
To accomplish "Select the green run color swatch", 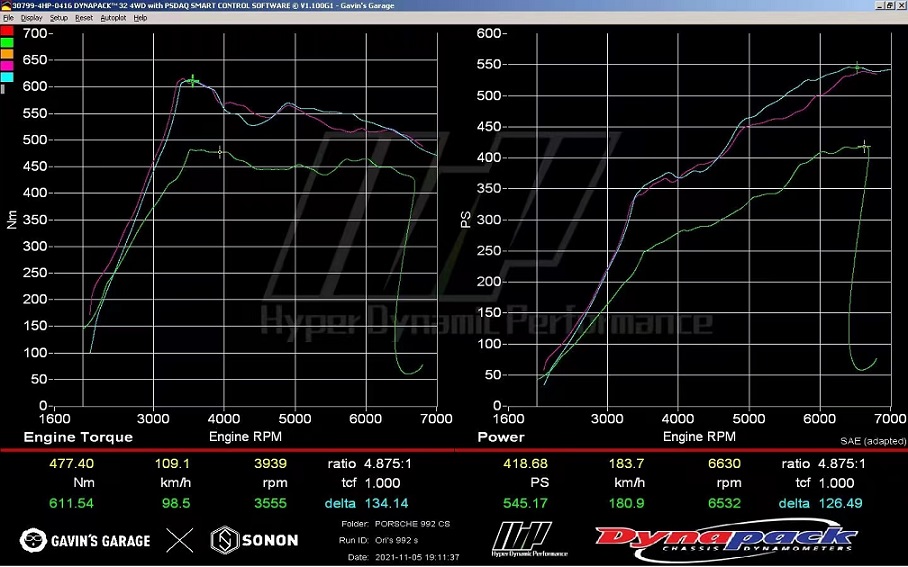I will click(7, 43).
